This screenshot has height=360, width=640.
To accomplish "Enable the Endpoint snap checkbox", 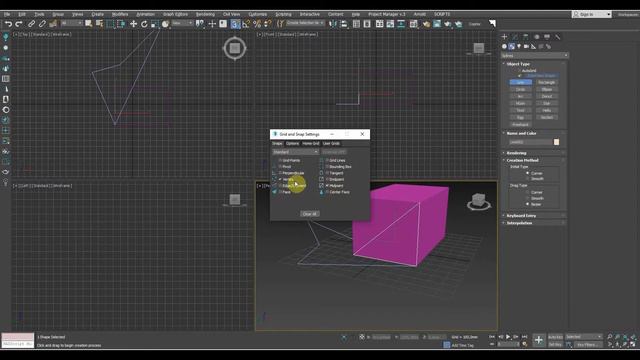I will click(327, 179).
